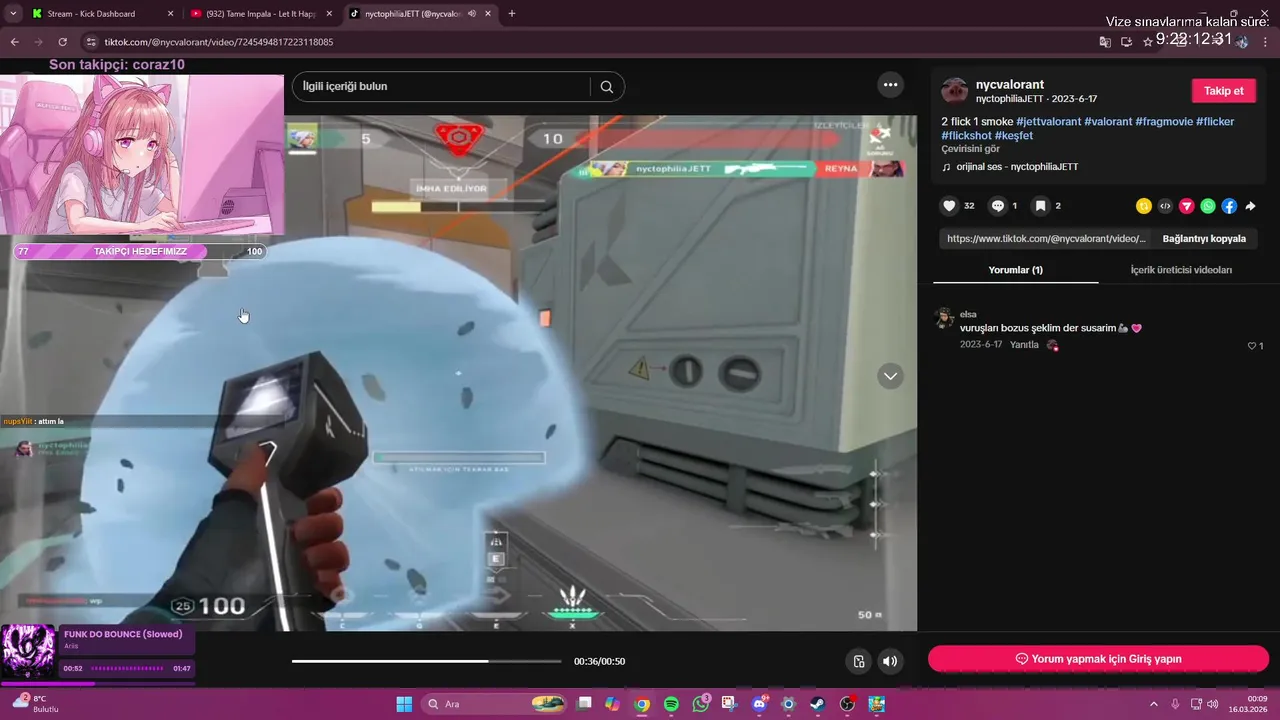1280x720 pixels.
Task: Open a new browser tab
Action: (512, 14)
